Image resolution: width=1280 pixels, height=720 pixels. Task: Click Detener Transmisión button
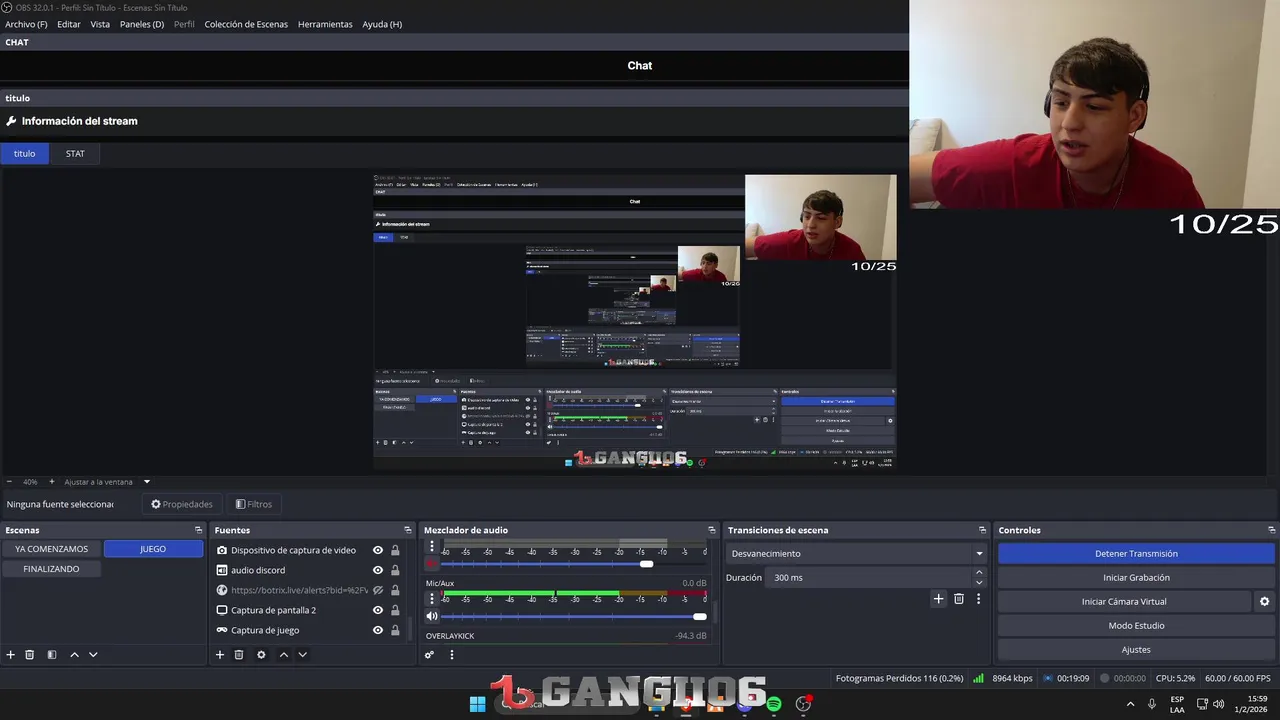tap(1136, 553)
